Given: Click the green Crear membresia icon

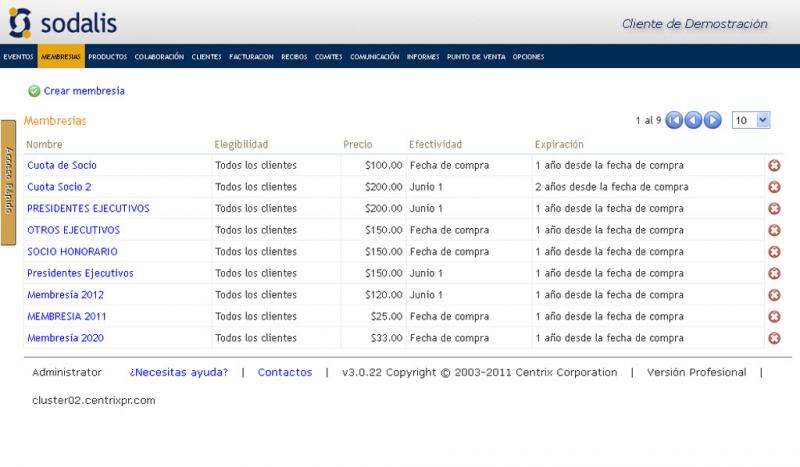Looking at the screenshot, I should (x=34, y=91).
